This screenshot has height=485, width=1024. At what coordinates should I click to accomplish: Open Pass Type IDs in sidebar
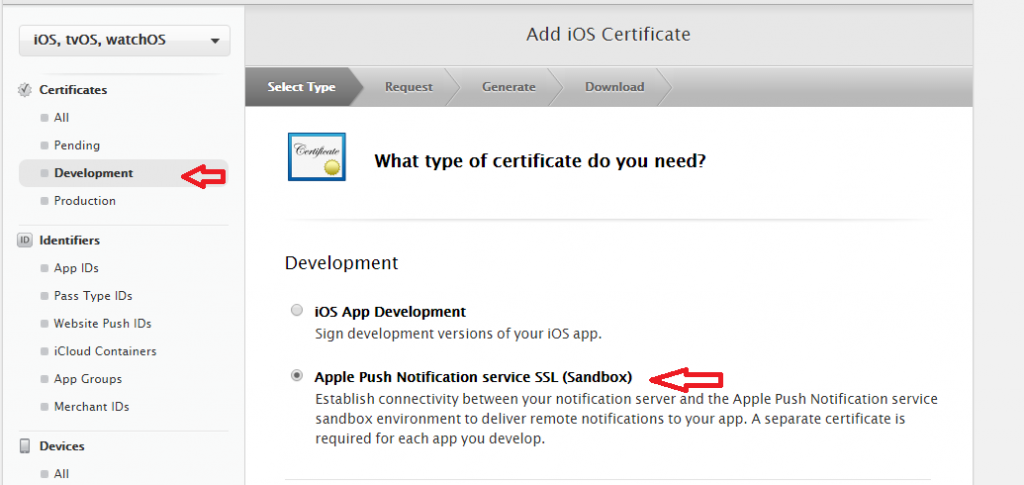click(93, 296)
